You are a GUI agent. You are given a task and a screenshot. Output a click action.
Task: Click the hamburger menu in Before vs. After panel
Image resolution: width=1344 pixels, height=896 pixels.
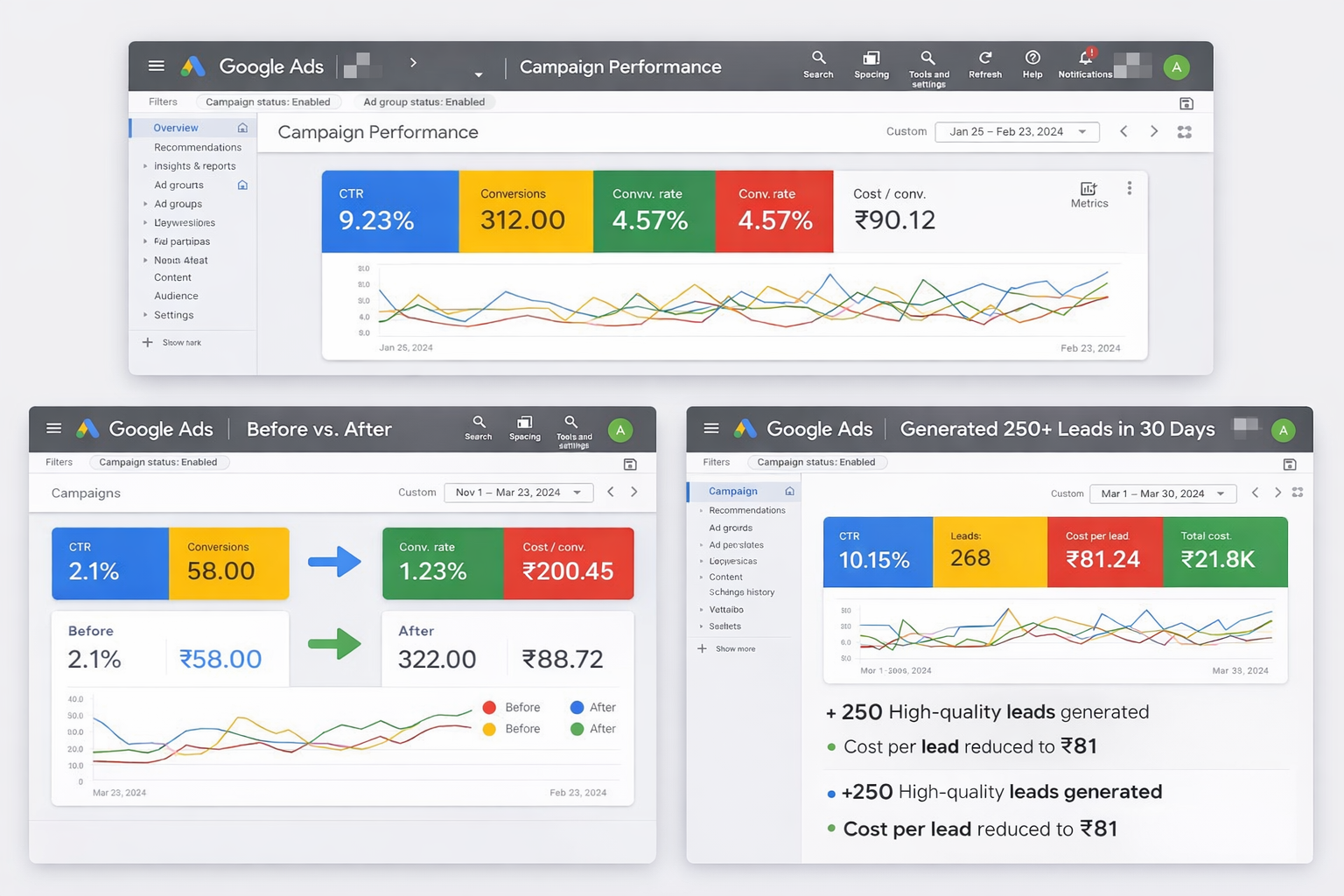[54, 429]
